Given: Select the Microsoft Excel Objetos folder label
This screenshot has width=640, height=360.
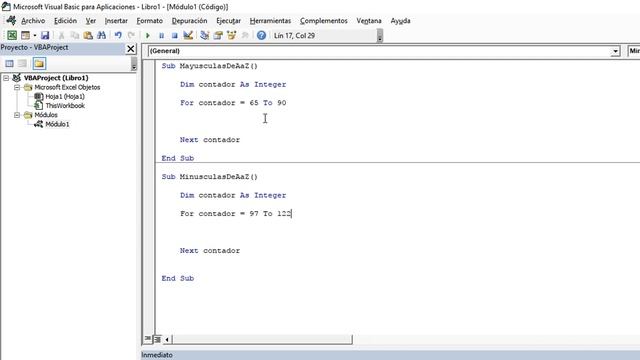Looking at the screenshot, I should [67, 87].
